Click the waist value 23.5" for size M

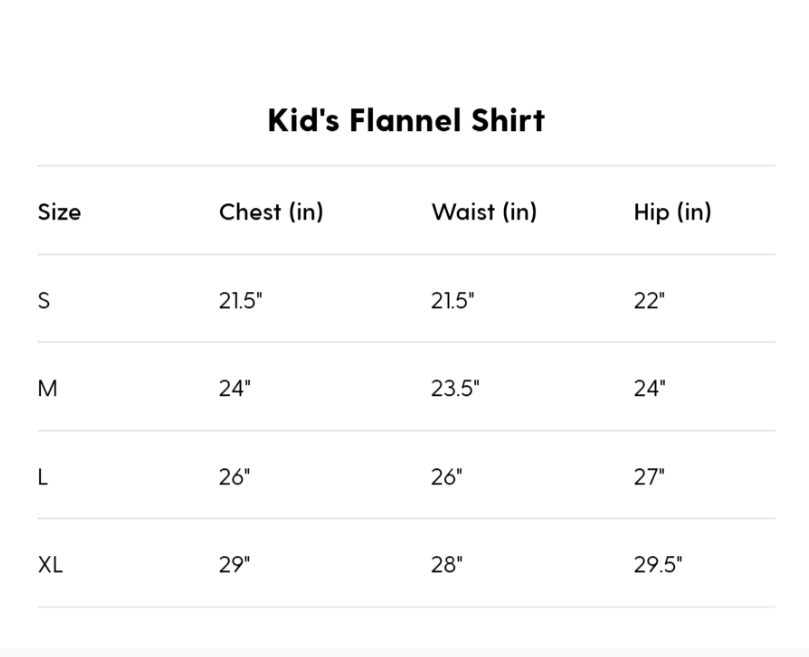click(x=455, y=388)
